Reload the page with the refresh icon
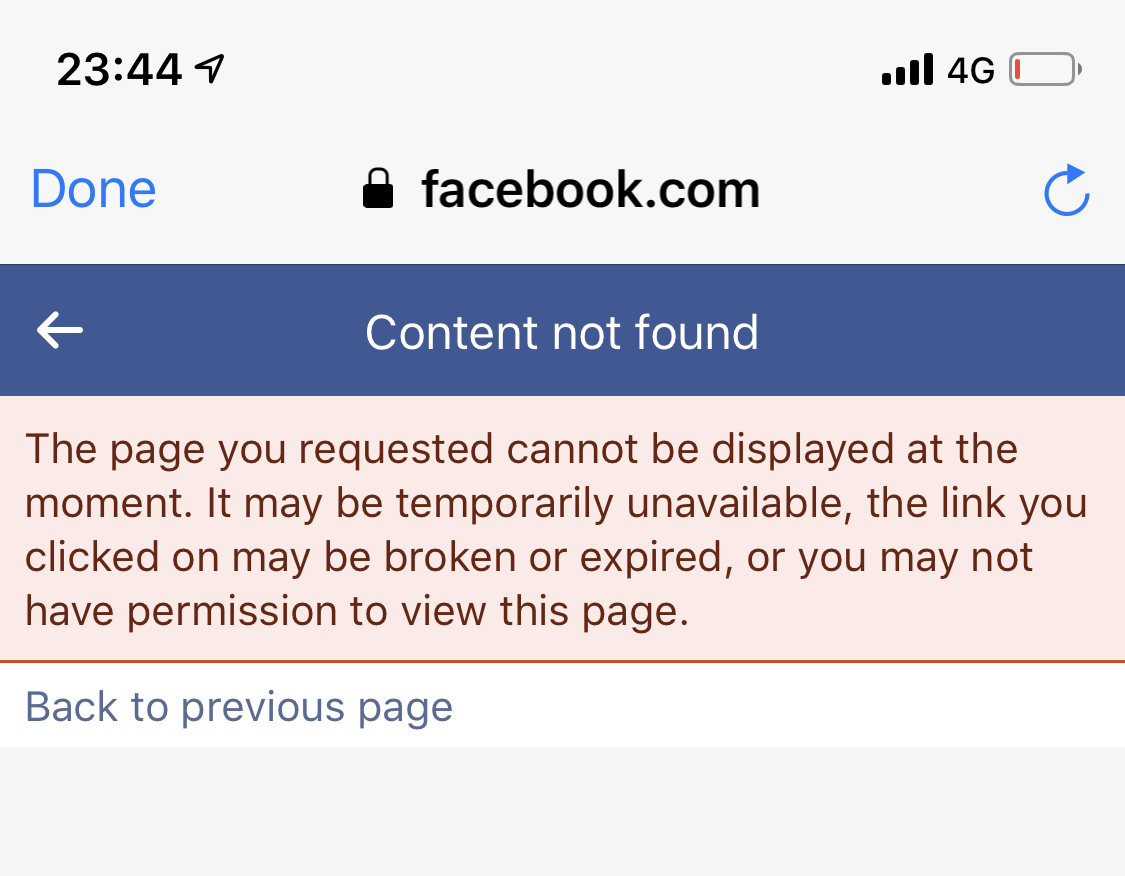Image resolution: width=1125 pixels, height=876 pixels. (x=1066, y=190)
